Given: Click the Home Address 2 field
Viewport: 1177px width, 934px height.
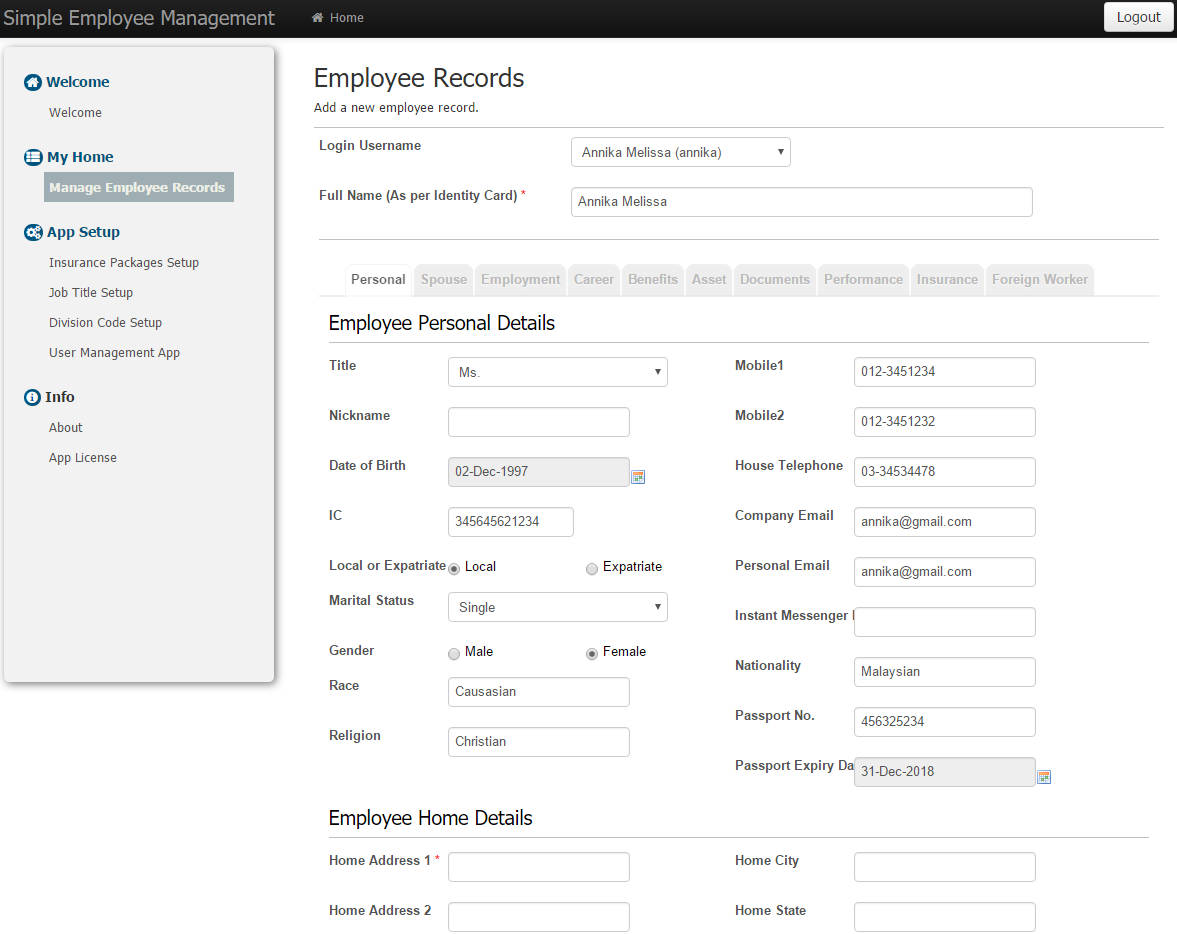Looking at the screenshot, I should 539,917.
